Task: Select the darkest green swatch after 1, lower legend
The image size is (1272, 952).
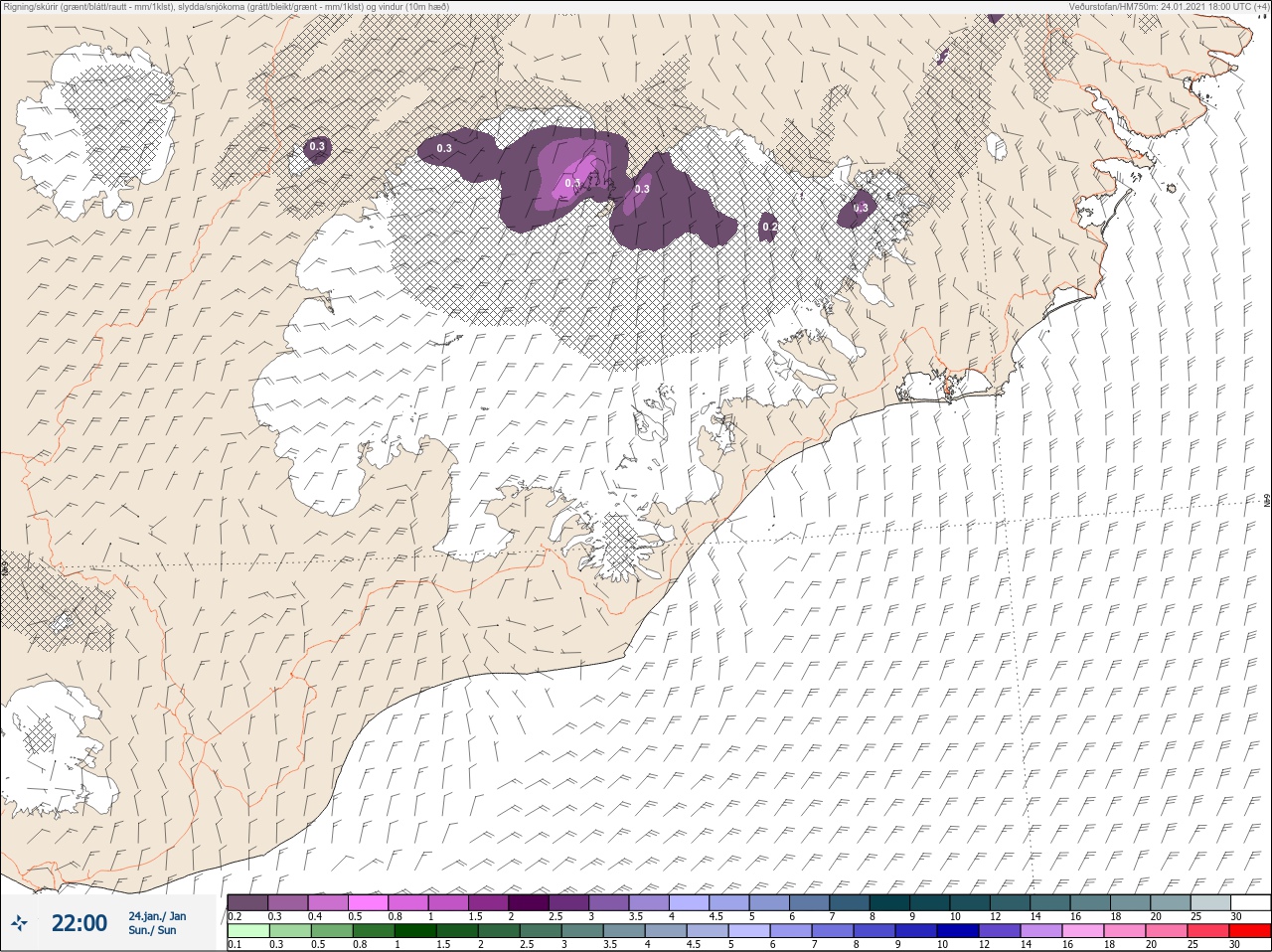Action: 414,931
